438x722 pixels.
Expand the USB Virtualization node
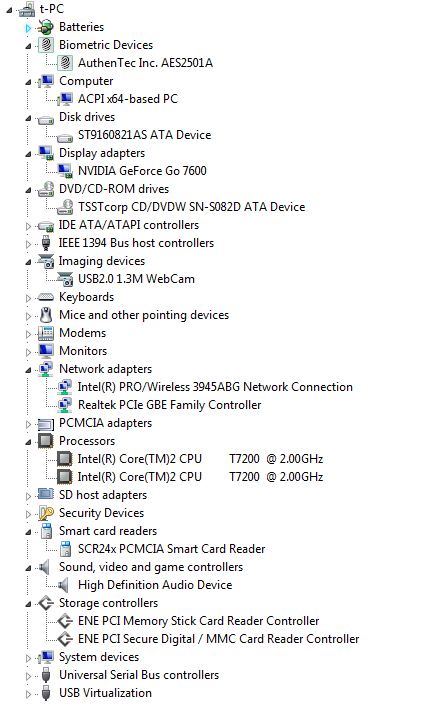28,694
